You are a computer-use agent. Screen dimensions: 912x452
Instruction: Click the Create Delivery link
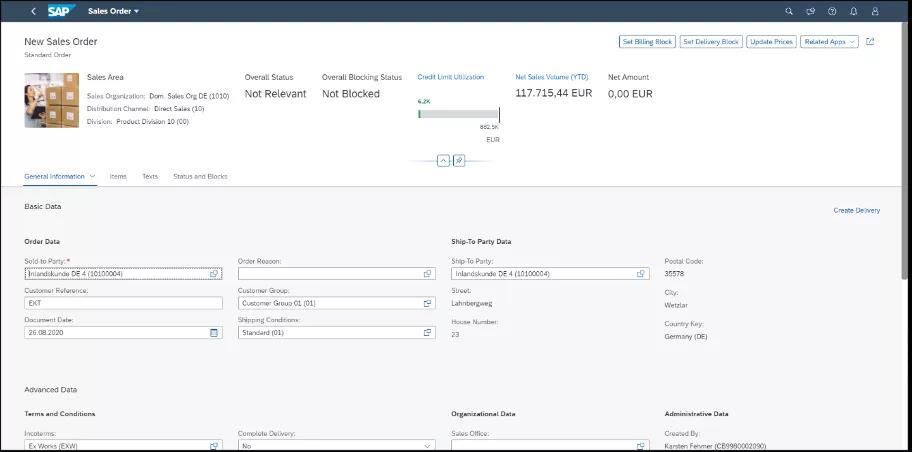click(857, 211)
